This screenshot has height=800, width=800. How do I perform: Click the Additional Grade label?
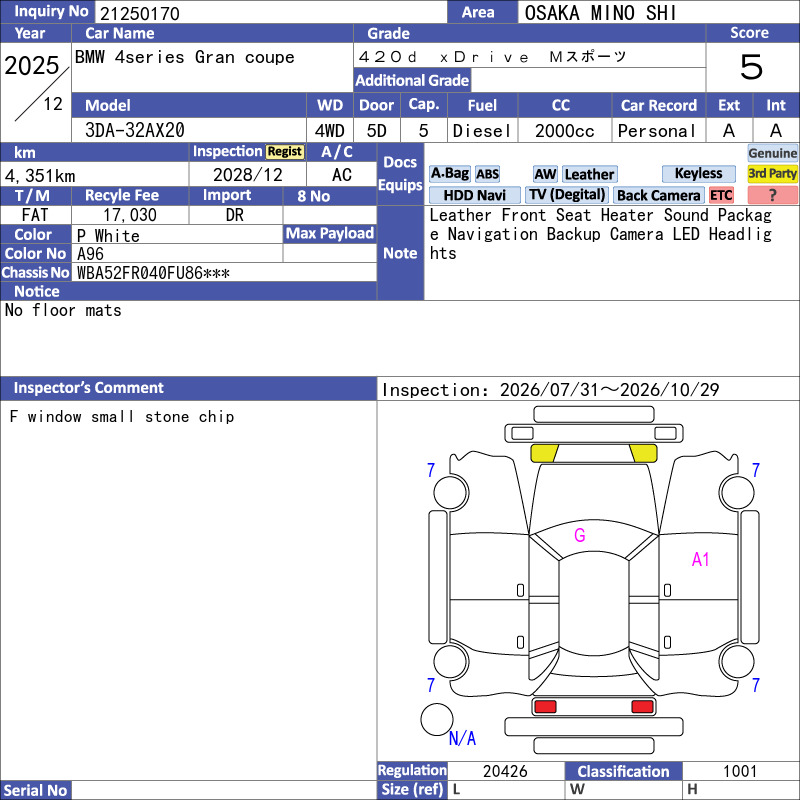click(412, 81)
